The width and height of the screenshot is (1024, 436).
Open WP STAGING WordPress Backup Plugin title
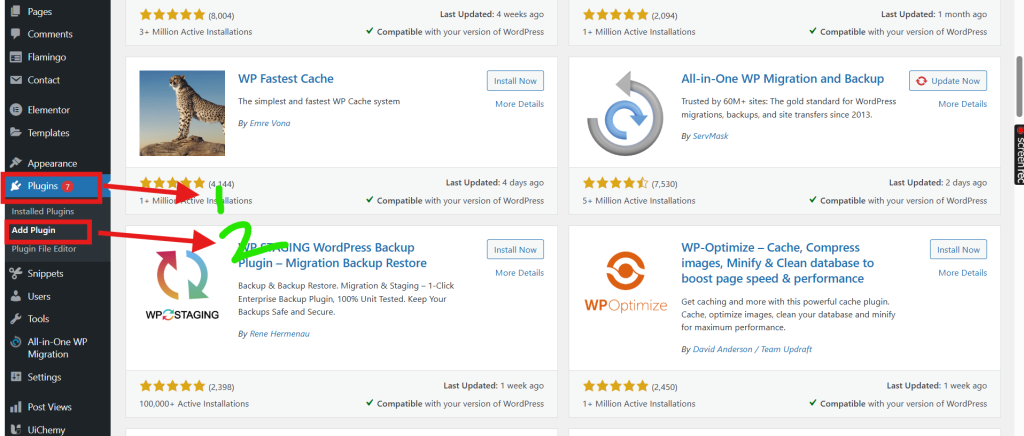tap(332, 255)
